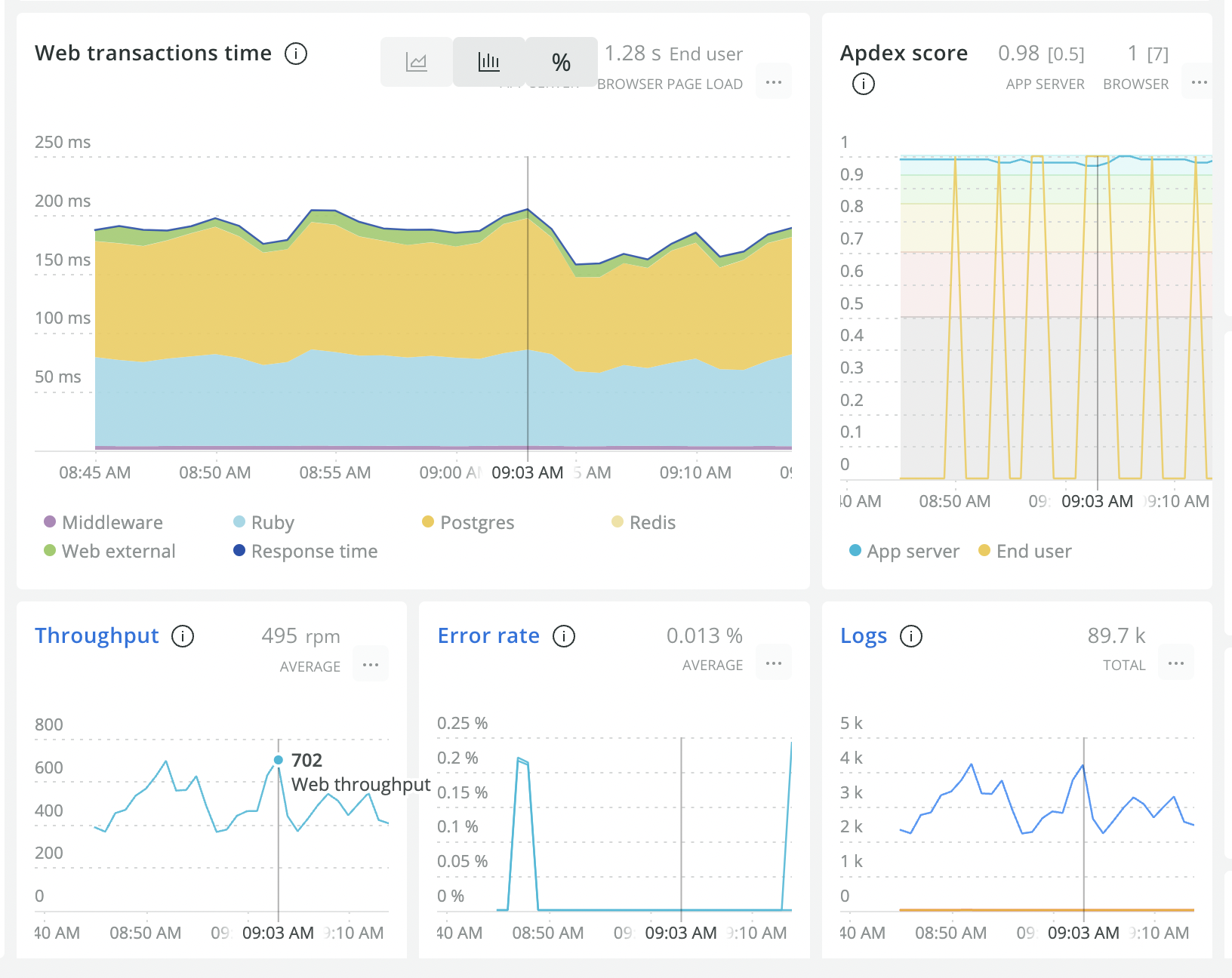Expand the Error rate options menu
This screenshot has width=1232, height=978.
pos(774,663)
